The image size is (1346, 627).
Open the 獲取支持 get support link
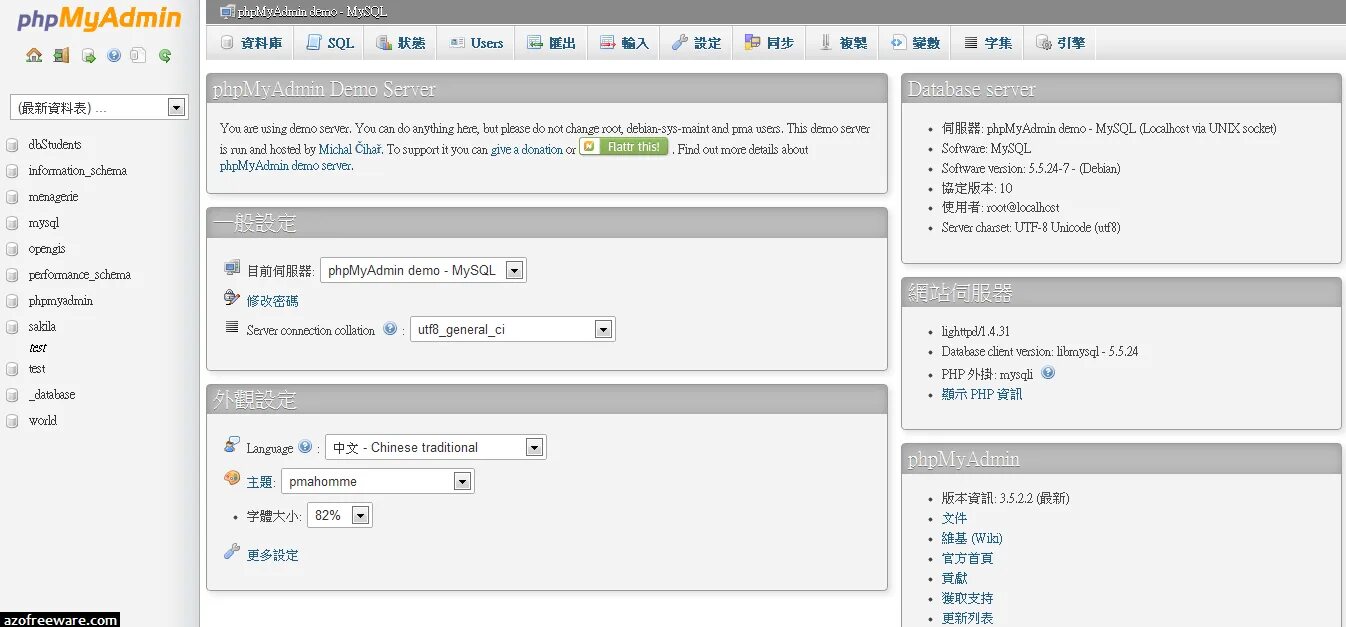(x=967, y=598)
